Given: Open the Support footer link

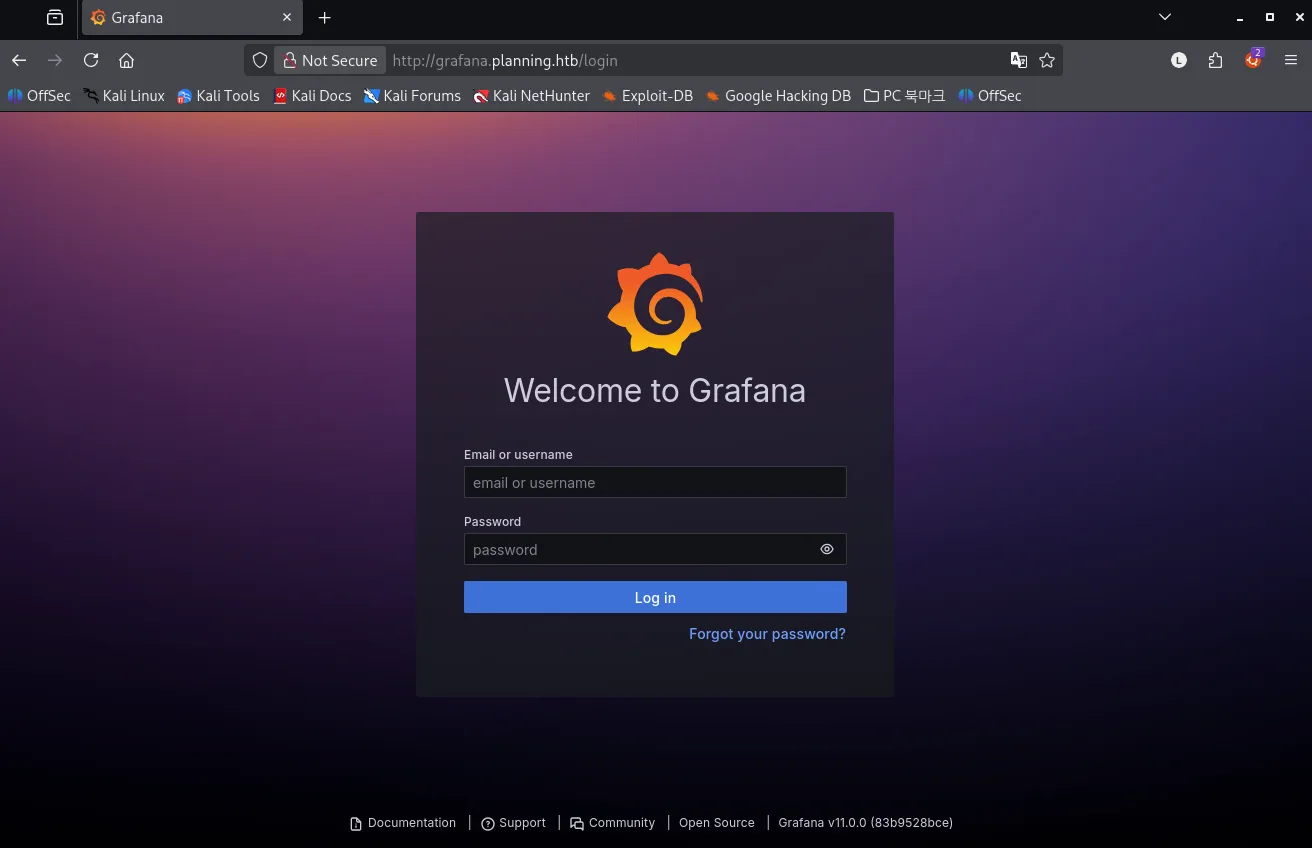Looking at the screenshot, I should [x=513, y=823].
